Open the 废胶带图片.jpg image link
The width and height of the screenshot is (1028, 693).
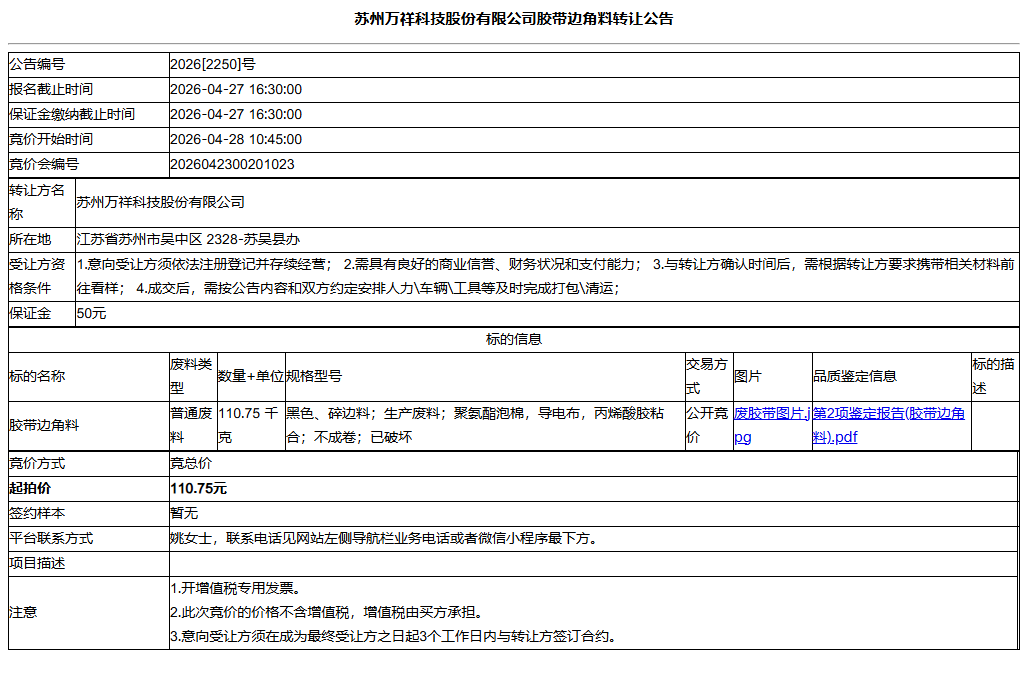pyautogui.click(x=772, y=426)
